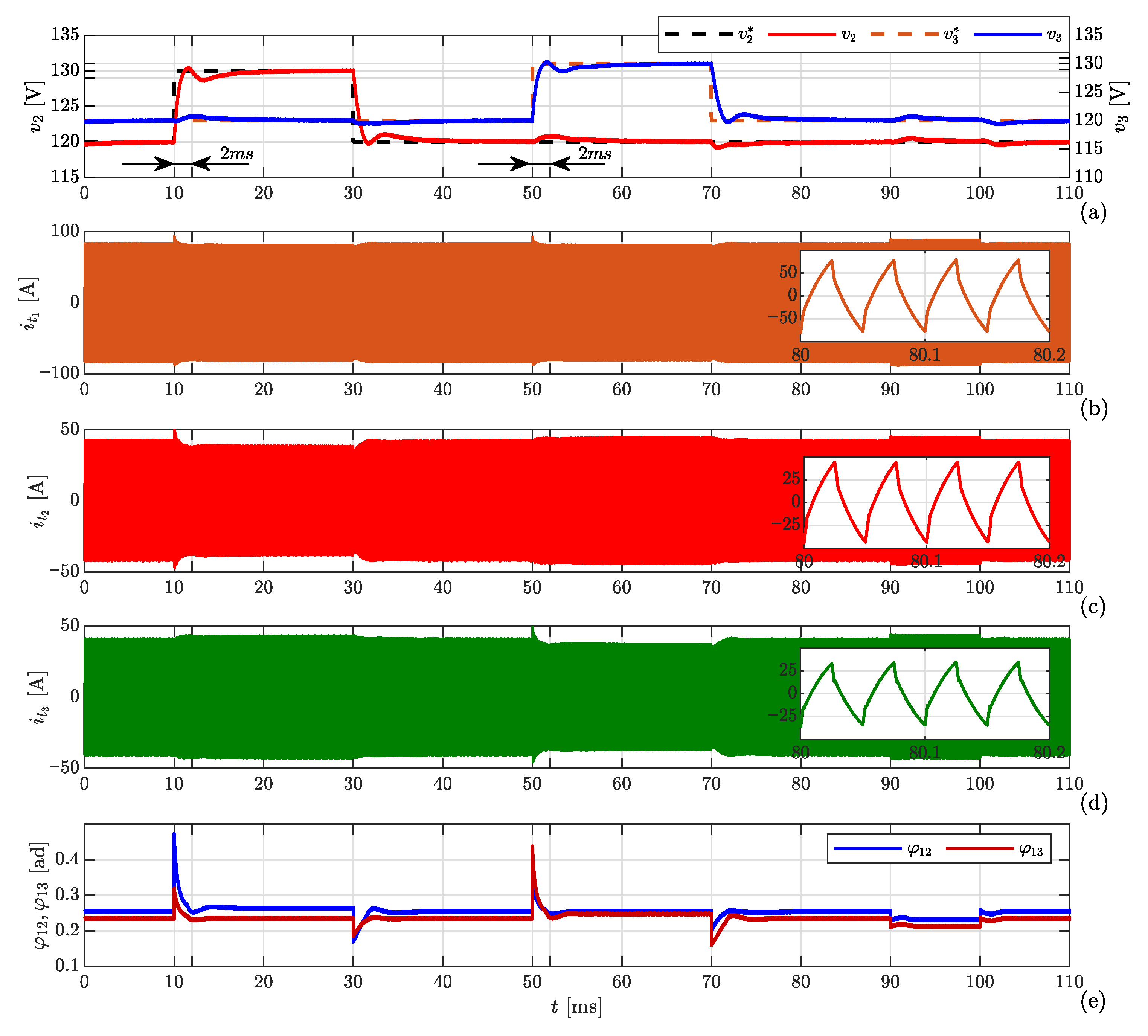
Task: Click the 0.4 tick on the phase plot
Action: coord(68,859)
